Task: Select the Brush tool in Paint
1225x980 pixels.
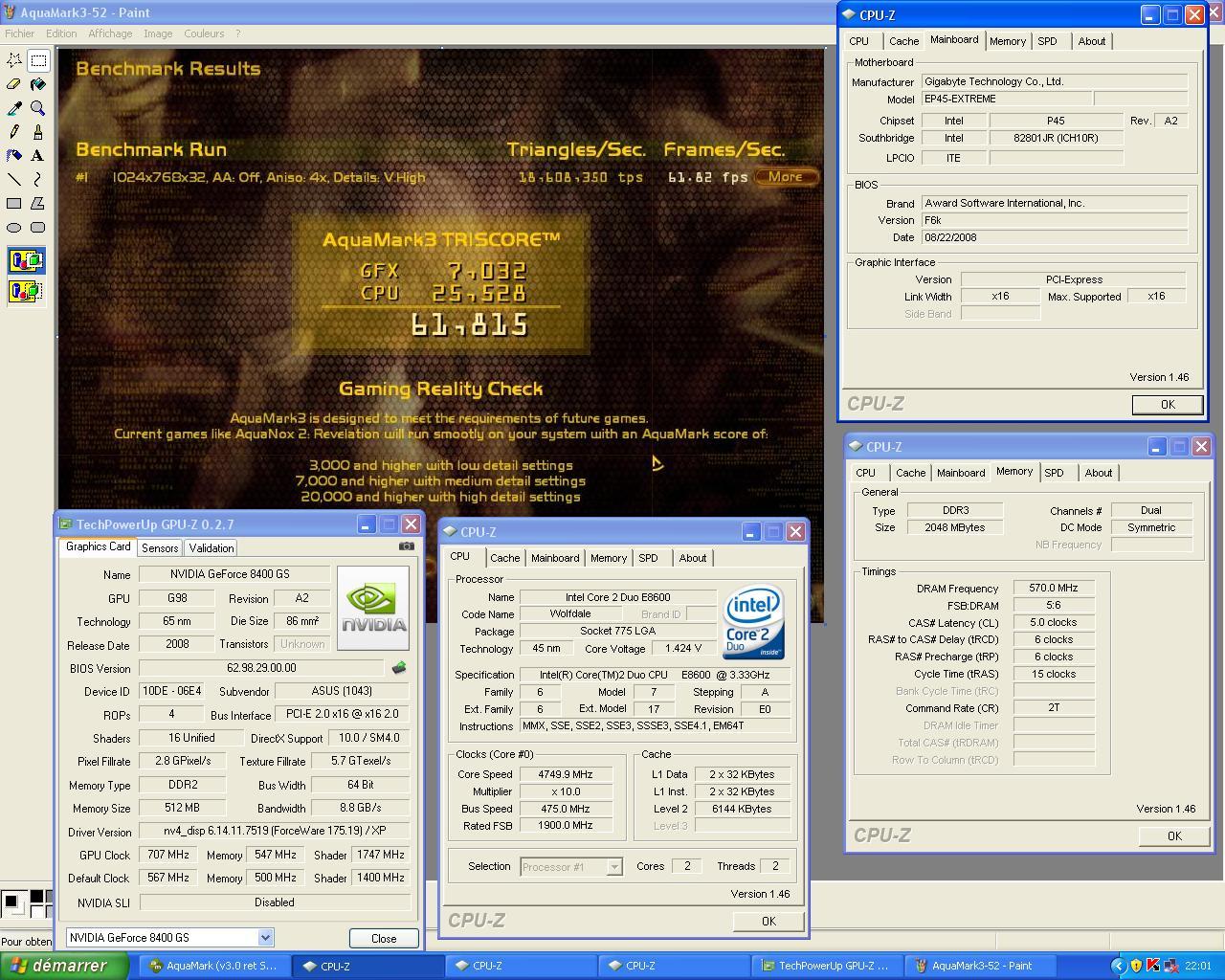Action: (x=38, y=132)
